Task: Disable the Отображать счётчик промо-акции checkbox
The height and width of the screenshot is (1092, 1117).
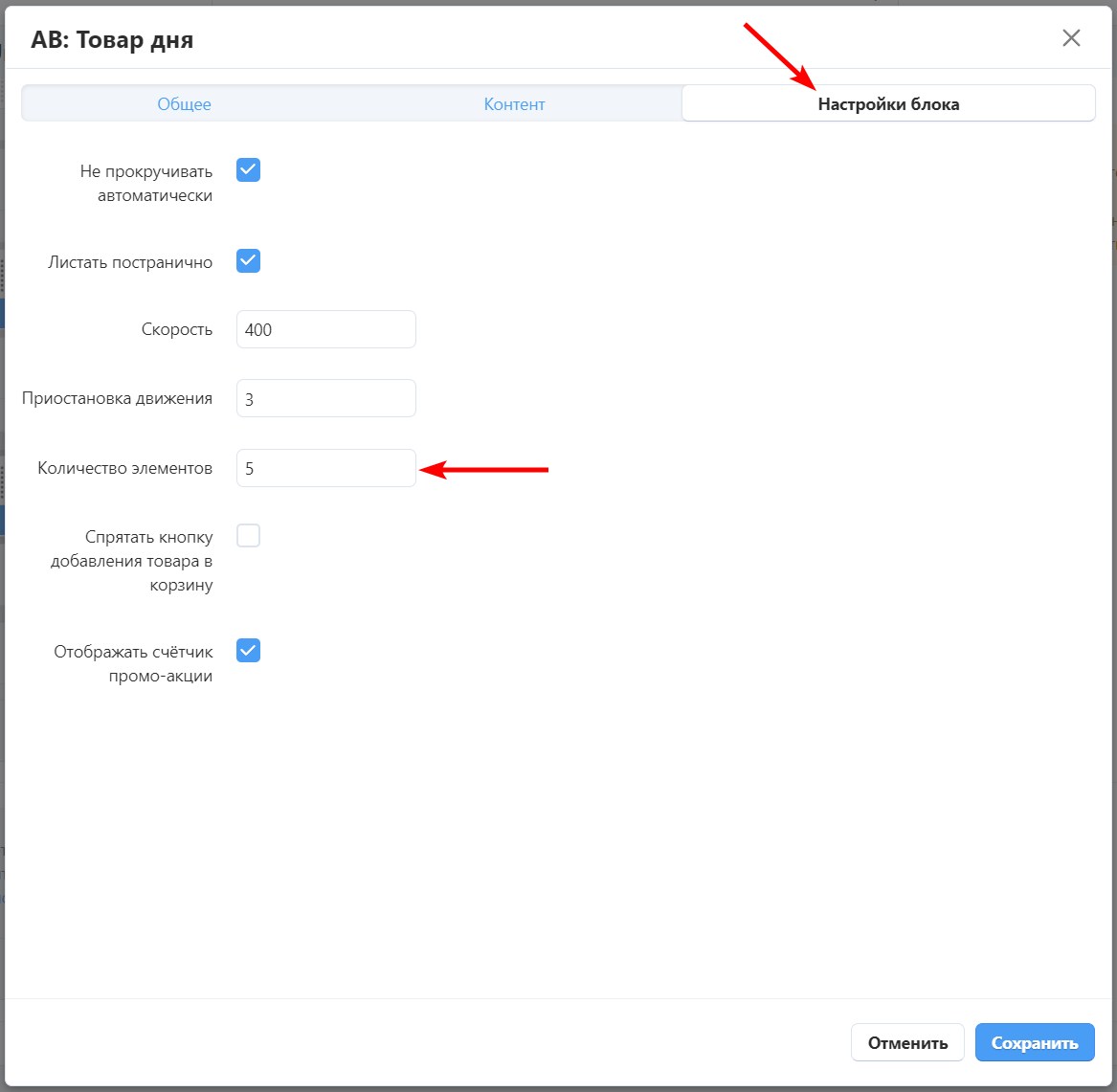Action: 248,651
